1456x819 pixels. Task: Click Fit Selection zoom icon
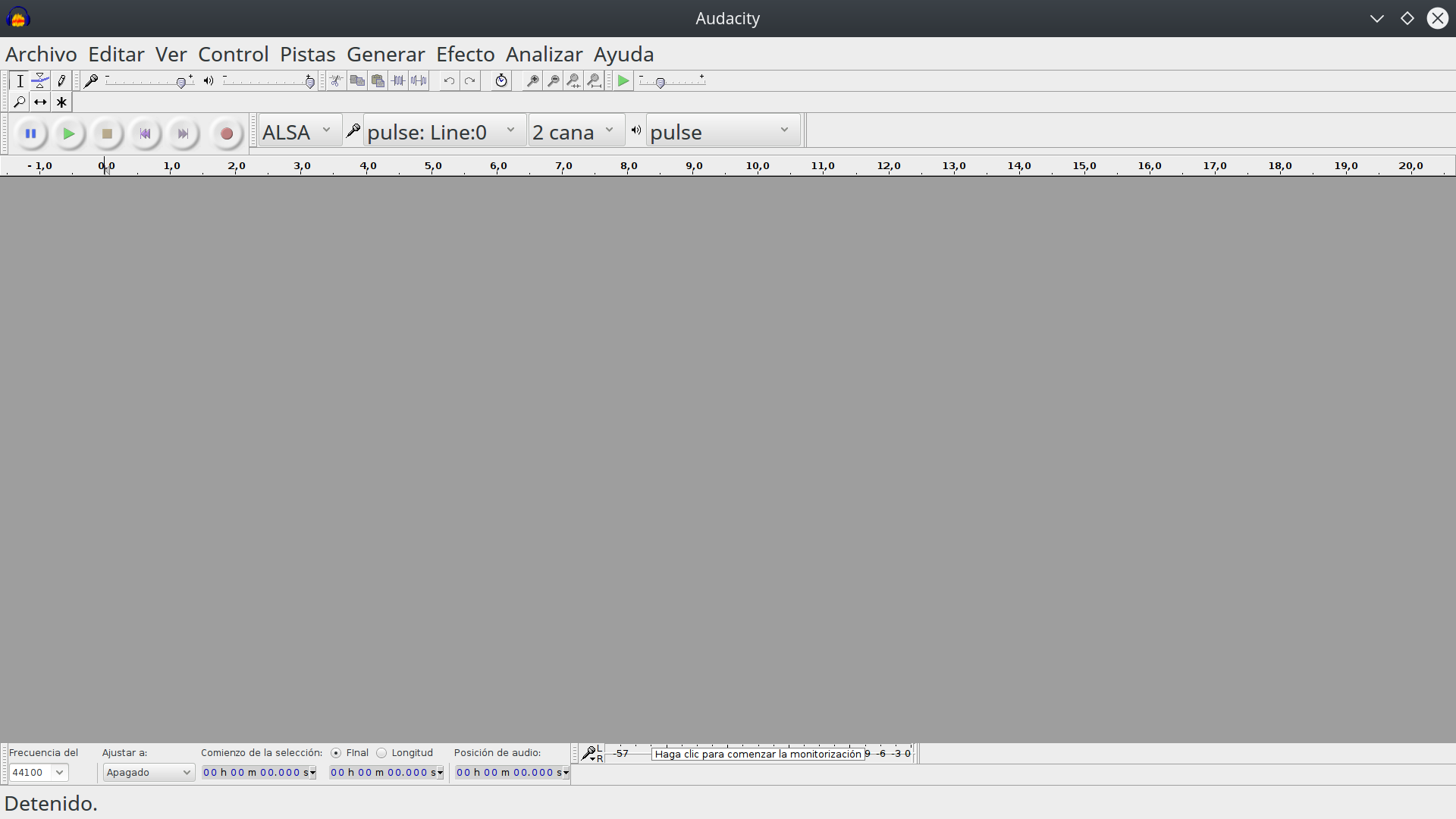tap(574, 81)
